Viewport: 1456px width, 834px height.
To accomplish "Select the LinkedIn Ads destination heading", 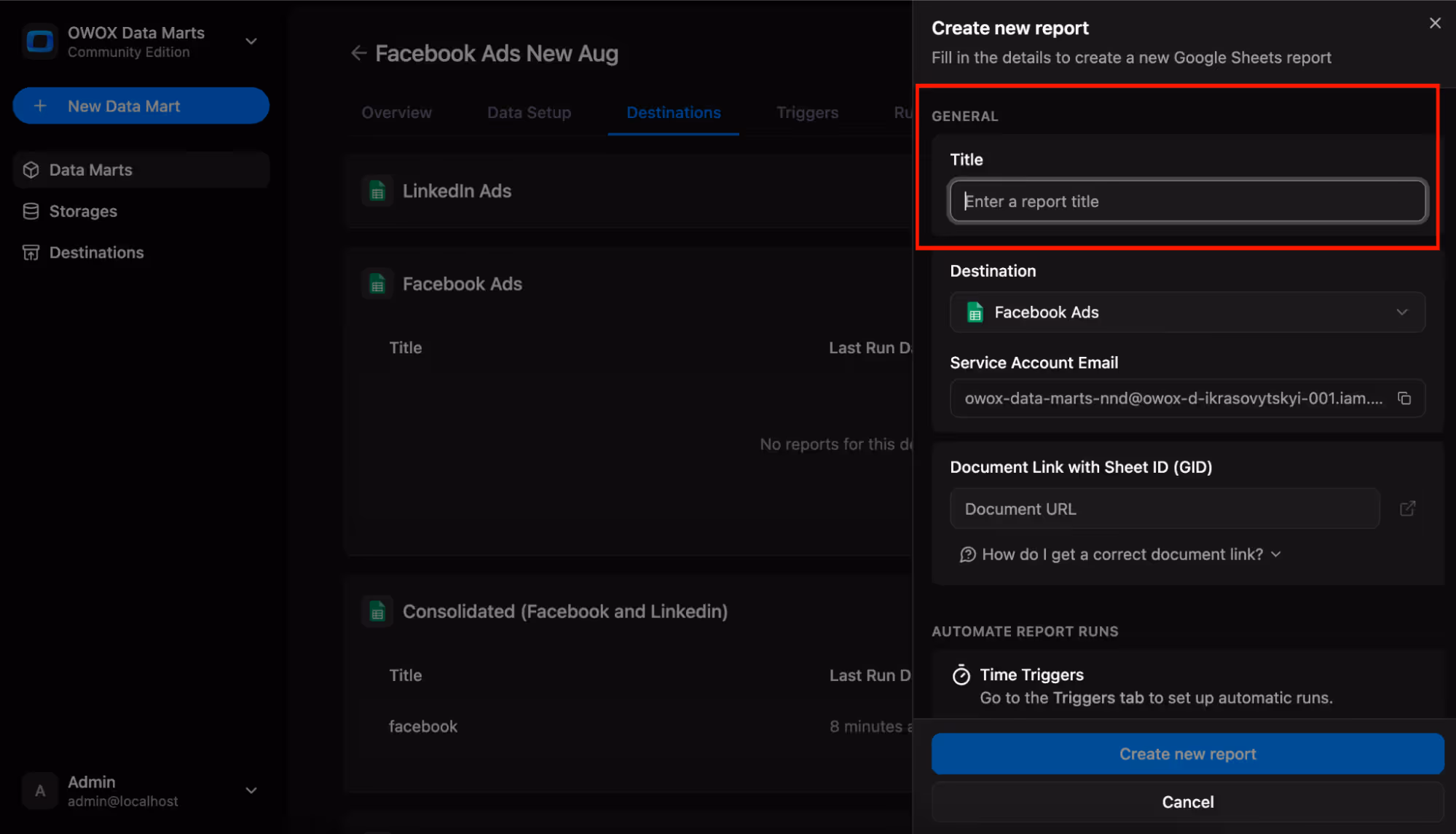I will pos(457,191).
